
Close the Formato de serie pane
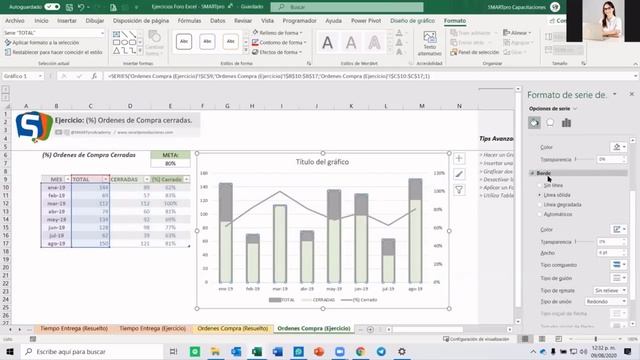click(631, 94)
